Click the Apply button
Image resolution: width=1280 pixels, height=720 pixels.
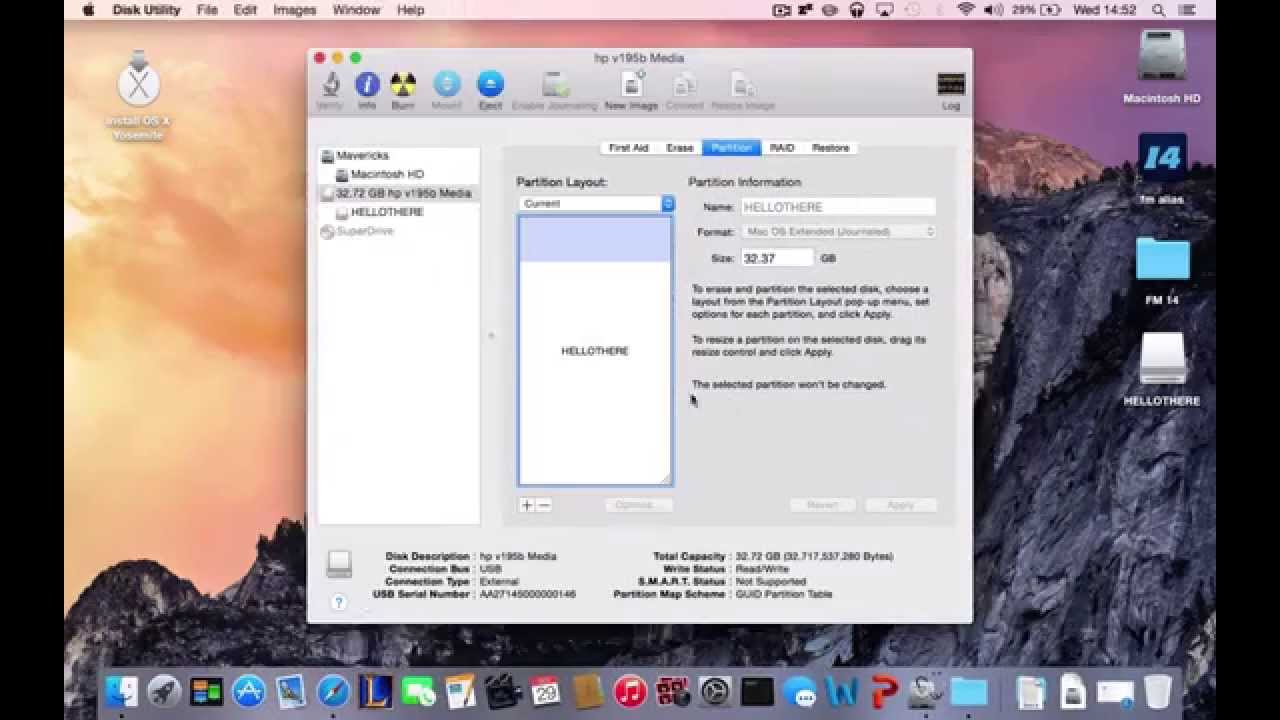(x=901, y=505)
